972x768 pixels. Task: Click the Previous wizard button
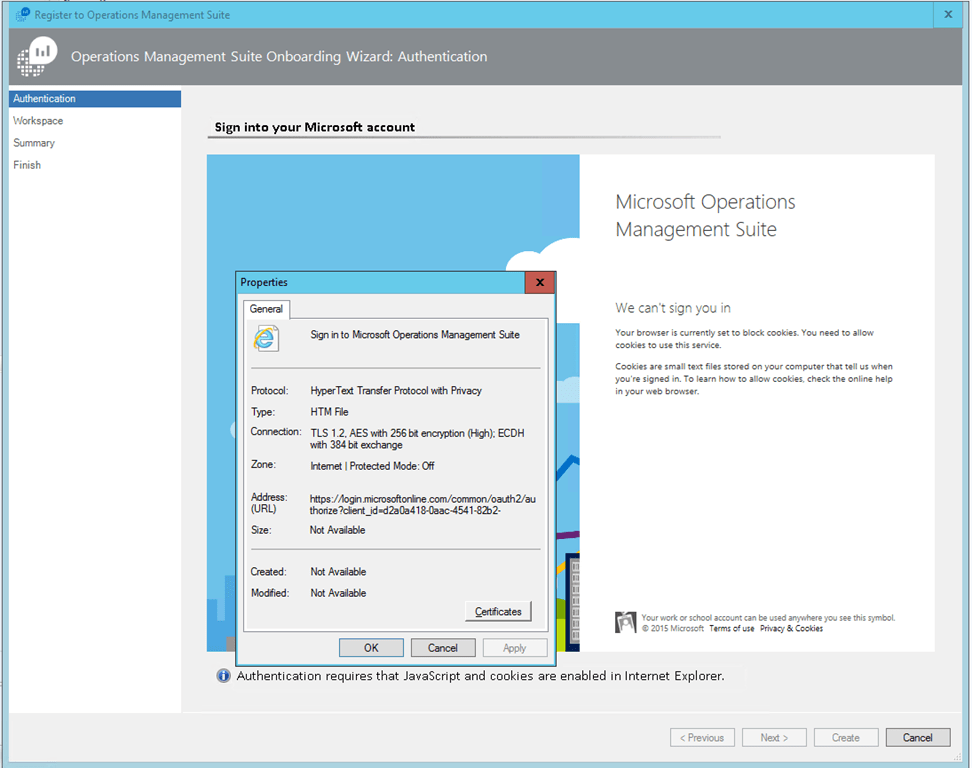point(702,738)
